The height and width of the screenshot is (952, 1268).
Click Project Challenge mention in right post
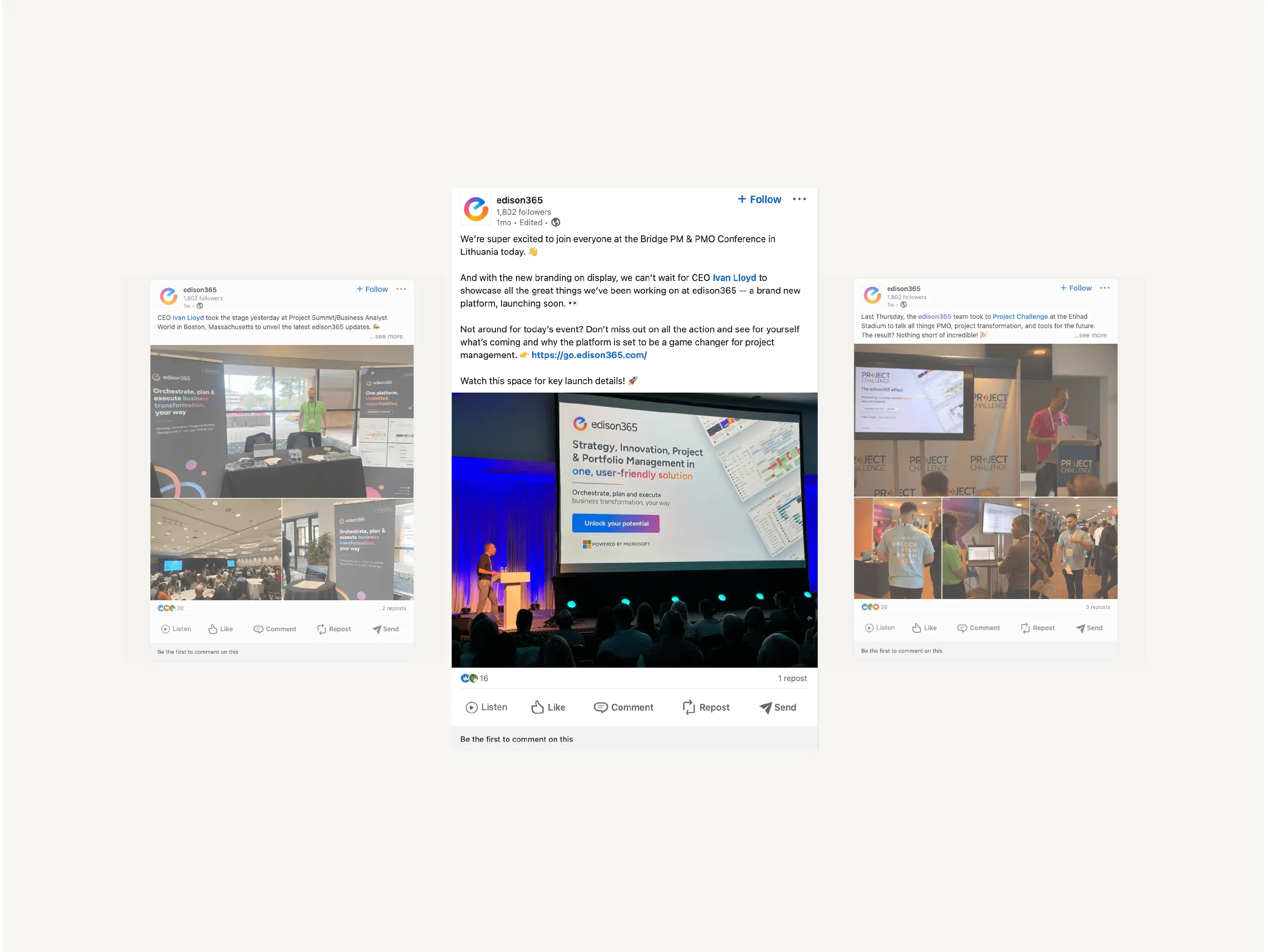point(1020,317)
